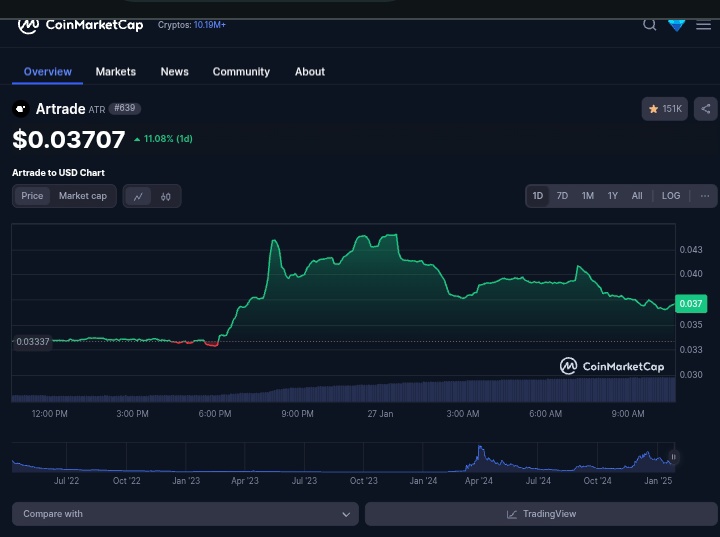The width and height of the screenshot is (720, 537).
Task: Toggle chart to Price view
Action: 32,196
